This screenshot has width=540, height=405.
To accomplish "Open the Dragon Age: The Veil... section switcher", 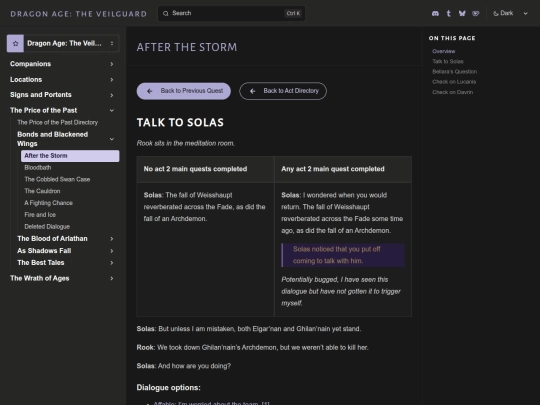I will coord(63,43).
